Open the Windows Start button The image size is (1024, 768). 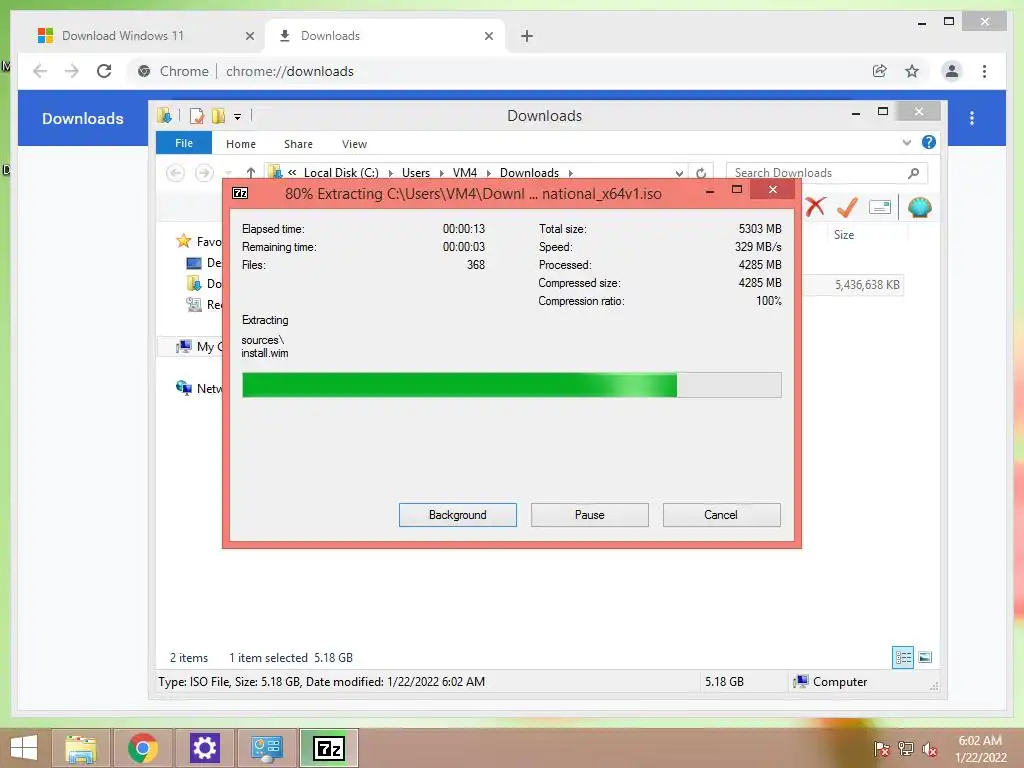[24, 748]
